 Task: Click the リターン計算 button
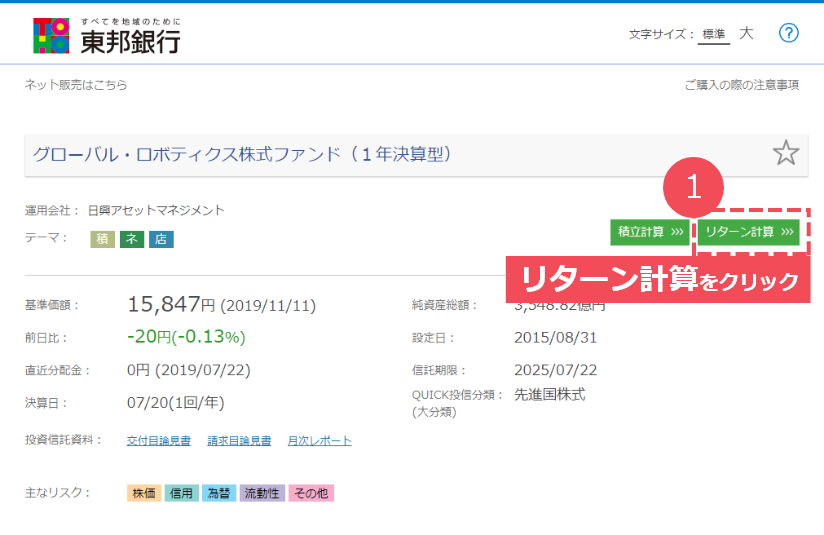click(749, 232)
